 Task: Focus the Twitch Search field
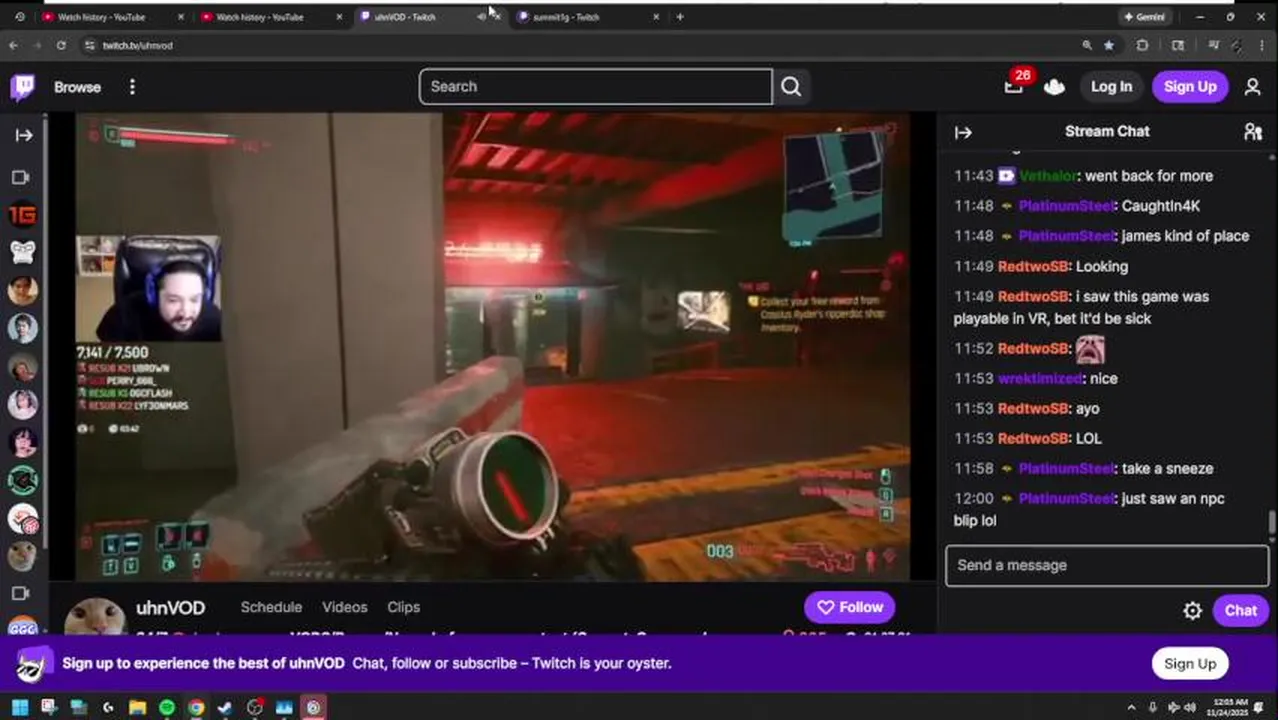click(596, 87)
